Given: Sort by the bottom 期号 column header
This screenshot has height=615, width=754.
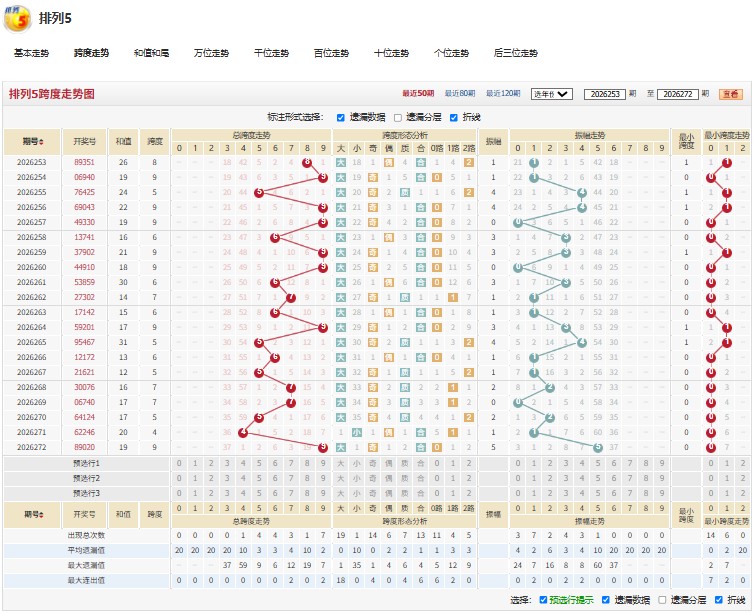Looking at the screenshot, I should tap(32, 515).
